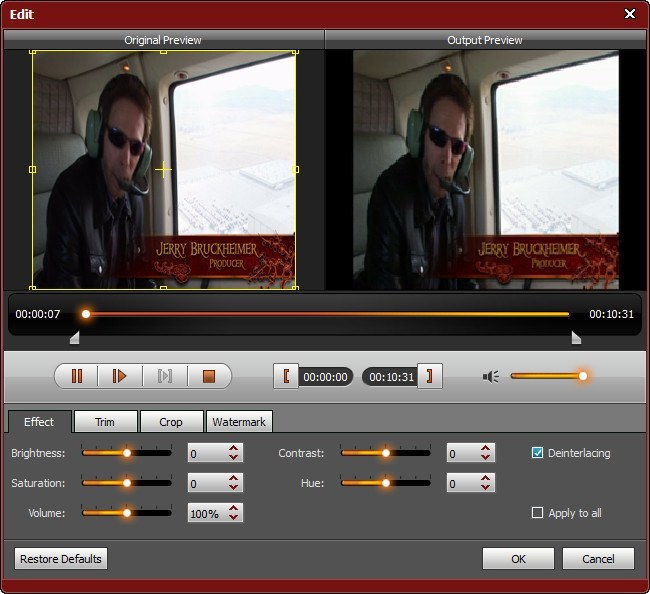Decrease Brightness with down arrow
650x594 pixels.
click(233, 457)
